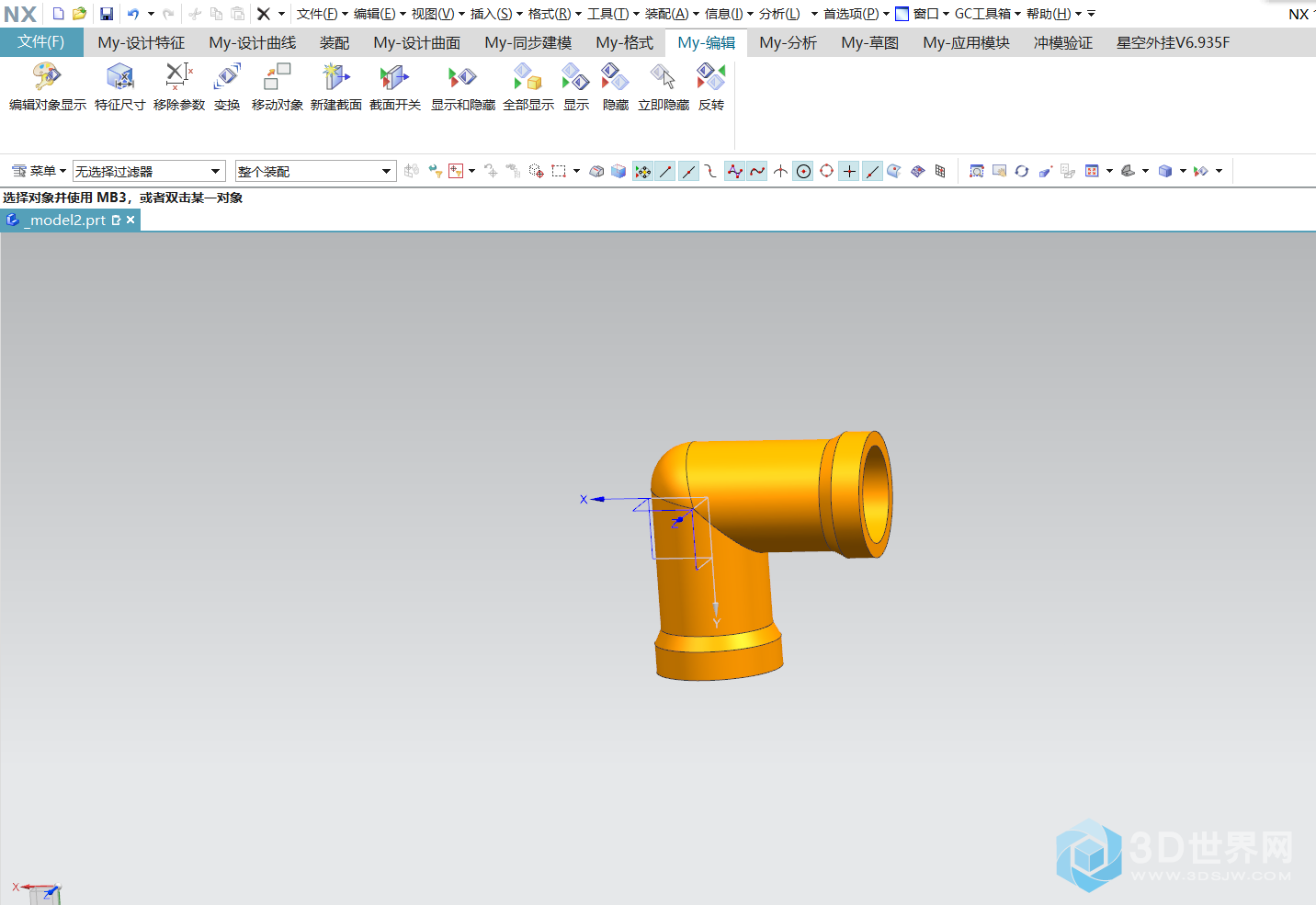Switch to the Assembly (装配) tab
Image resolution: width=1316 pixels, height=905 pixels.
click(x=335, y=42)
